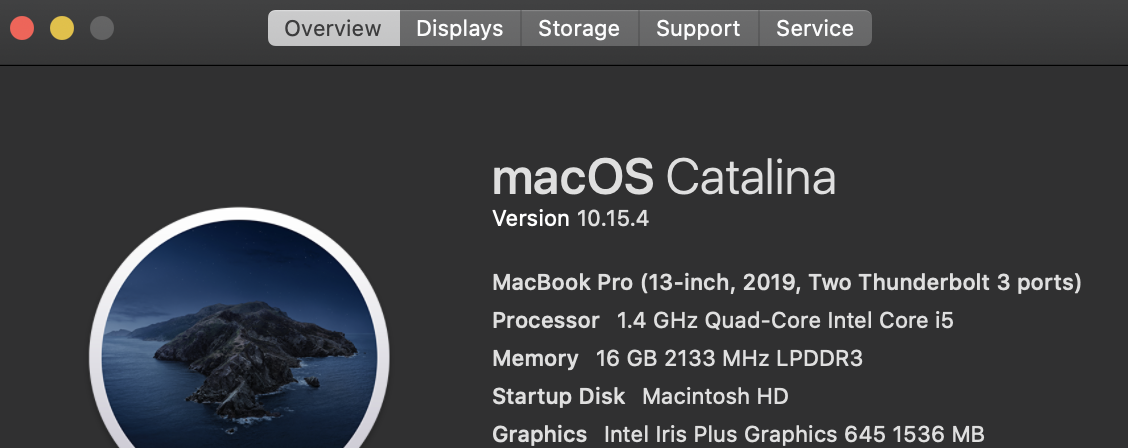The width and height of the screenshot is (1128, 448).
Task: Open the Displays tab
Action: click(460, 28)
